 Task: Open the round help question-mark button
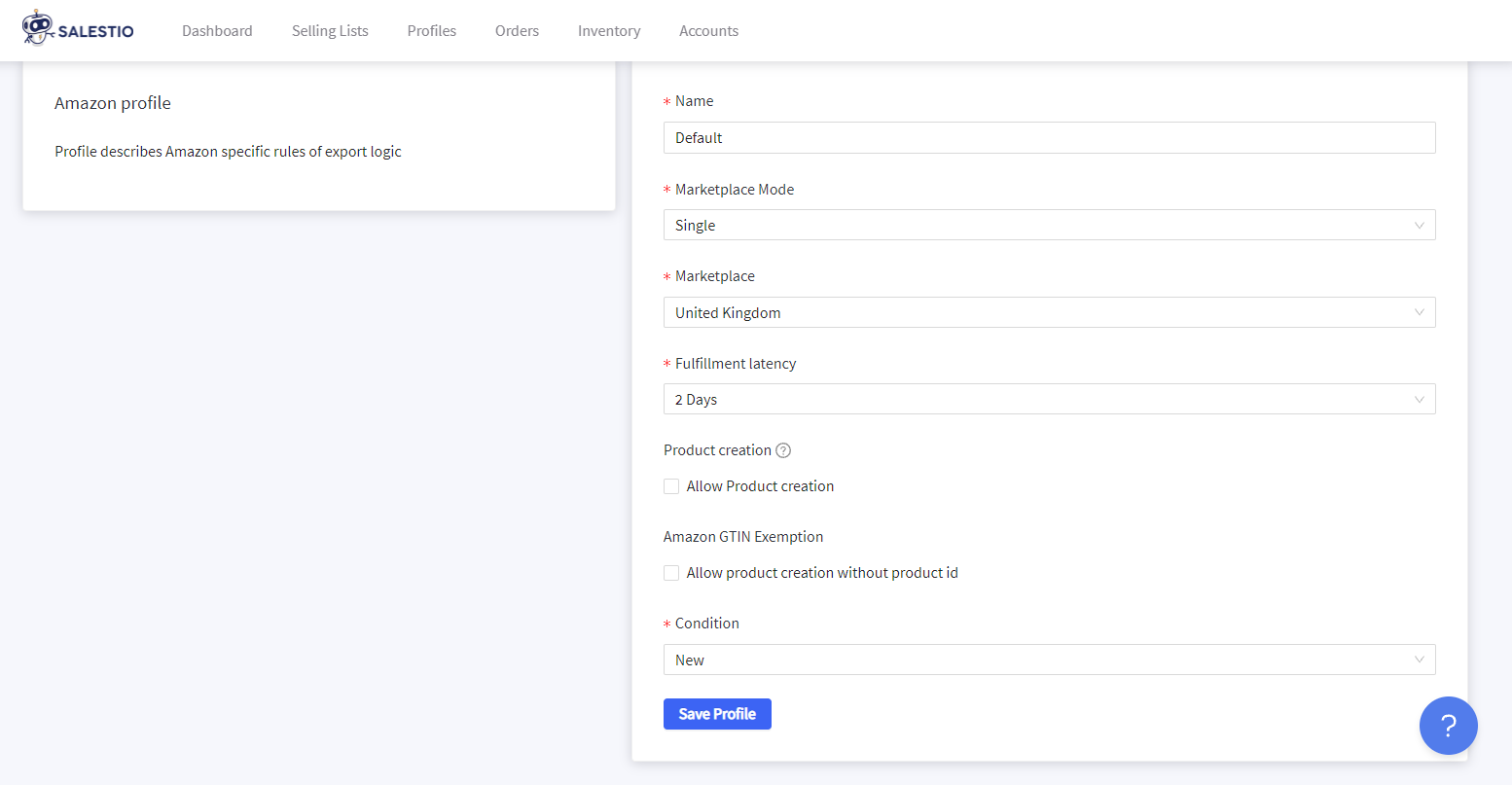pos(1448,726)
